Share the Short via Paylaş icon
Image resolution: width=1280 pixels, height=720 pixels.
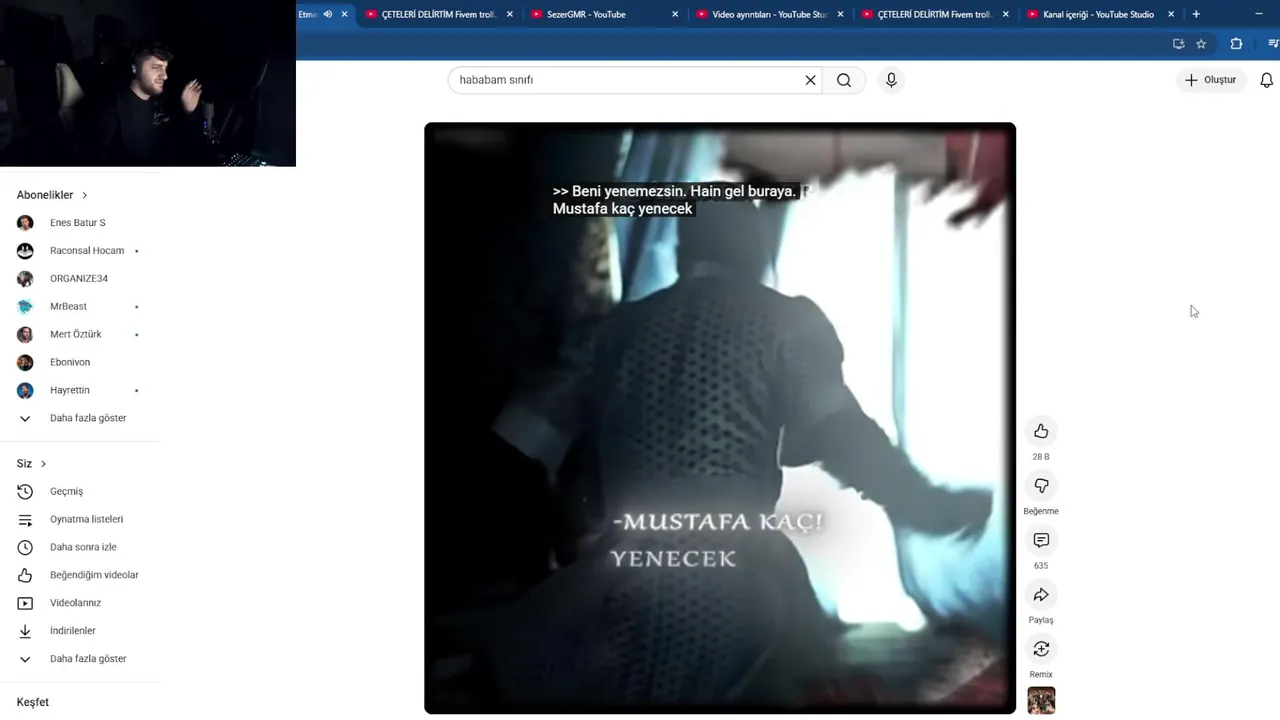(1041, 595)
